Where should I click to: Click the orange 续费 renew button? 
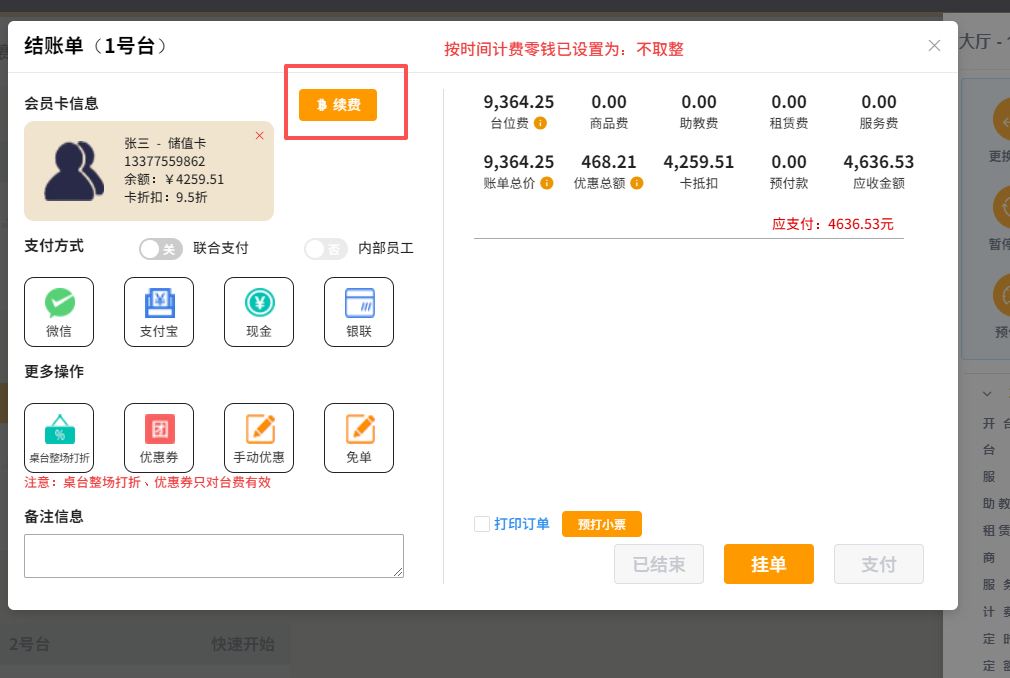pyautogui.click(x=338, y=105)
